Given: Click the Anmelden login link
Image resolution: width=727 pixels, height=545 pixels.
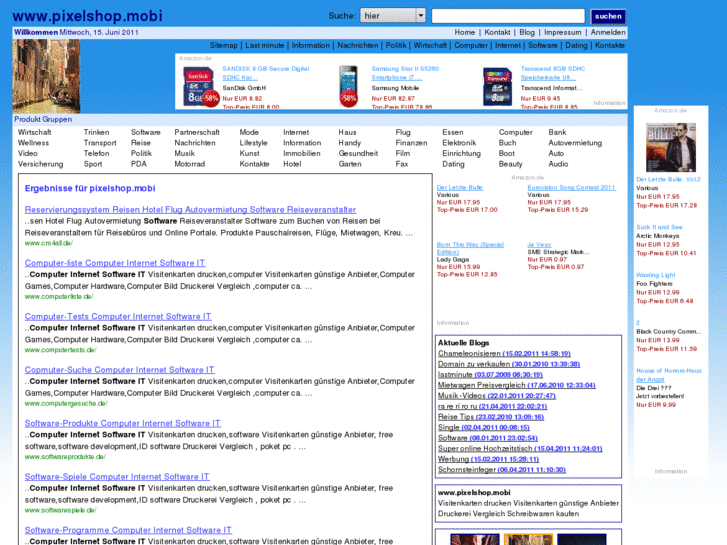Looking at the screenshot, I should (608, 32).
